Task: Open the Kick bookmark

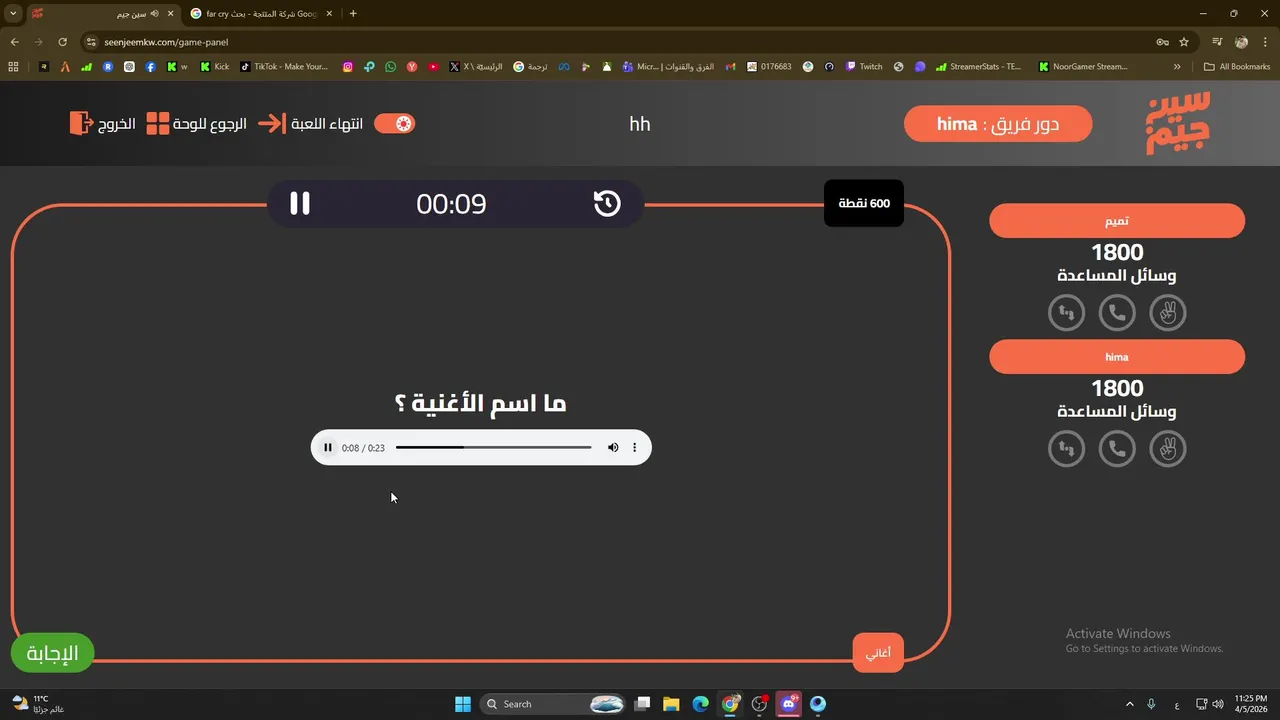Action: (214, 67)
